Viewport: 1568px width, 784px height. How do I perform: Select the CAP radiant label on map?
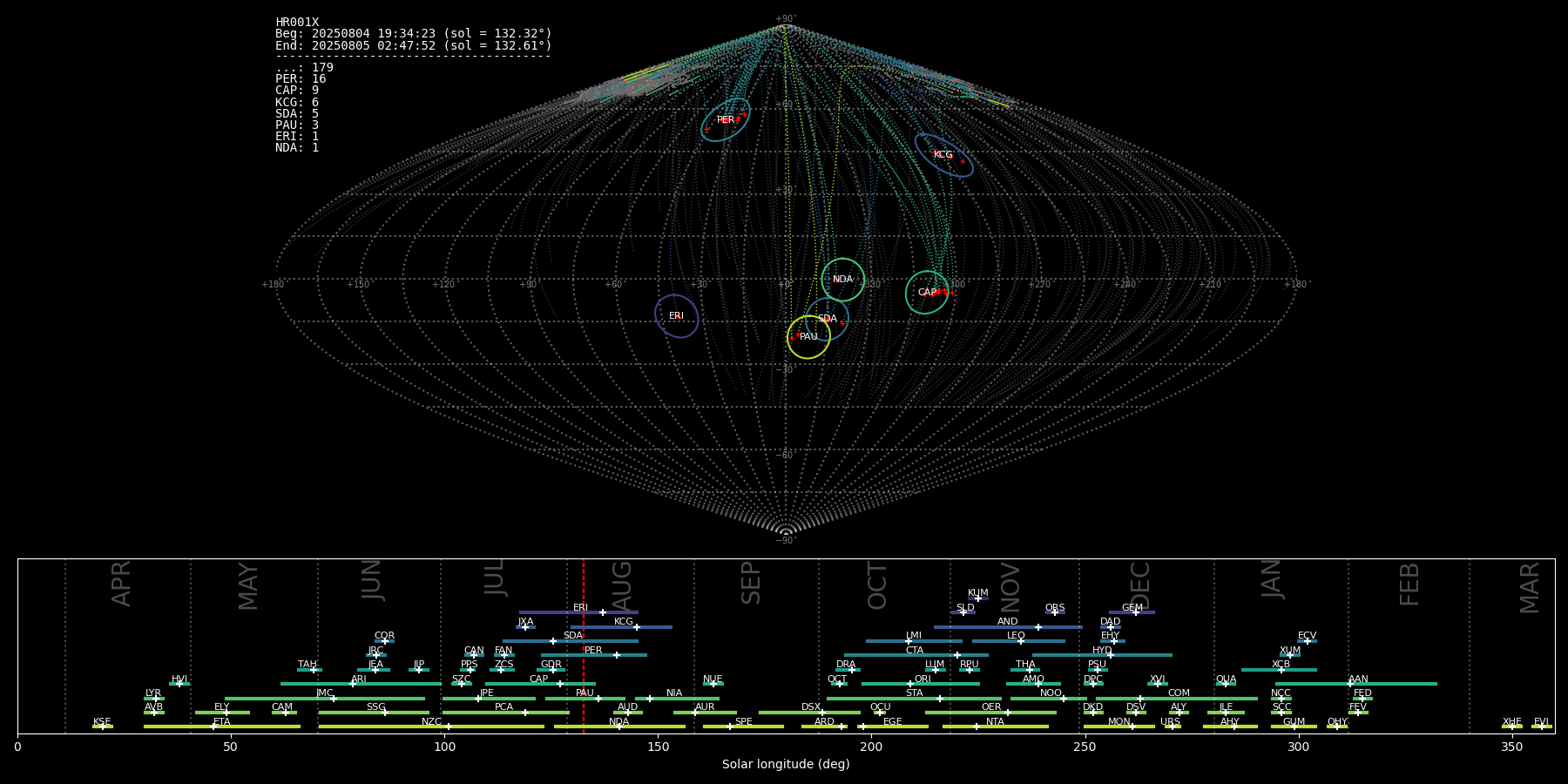click(927, 293)
